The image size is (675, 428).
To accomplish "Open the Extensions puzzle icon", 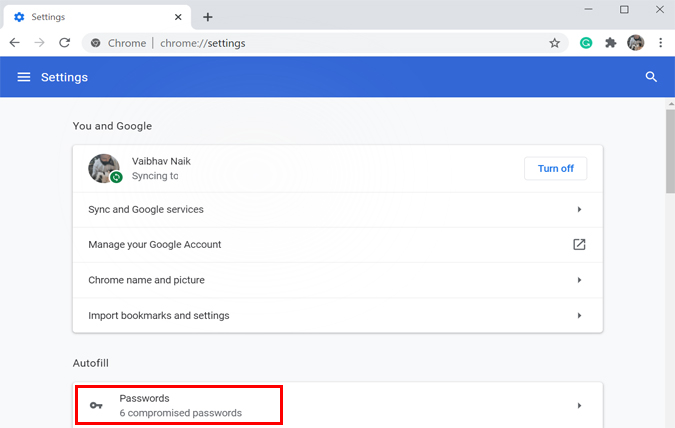I will coord(610,43).
